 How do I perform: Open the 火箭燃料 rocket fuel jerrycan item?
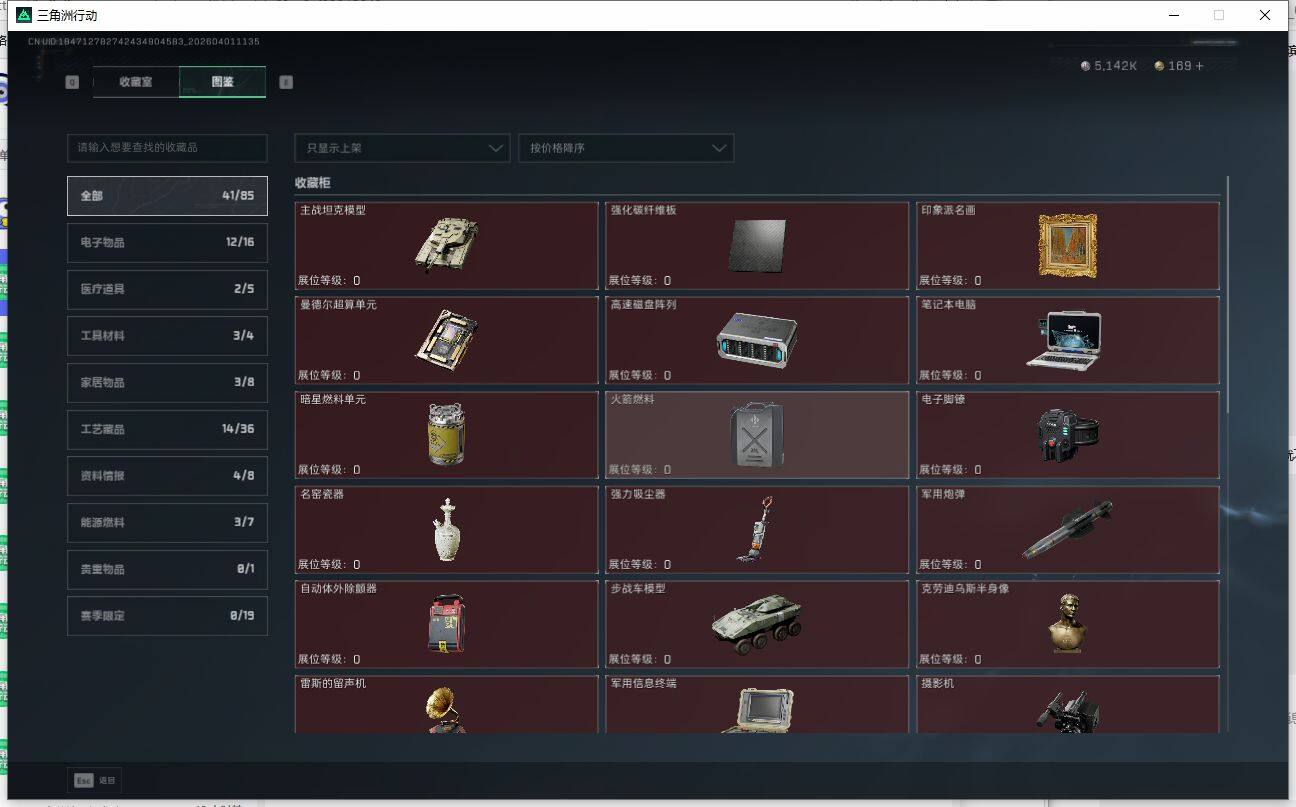coord(757,435)
